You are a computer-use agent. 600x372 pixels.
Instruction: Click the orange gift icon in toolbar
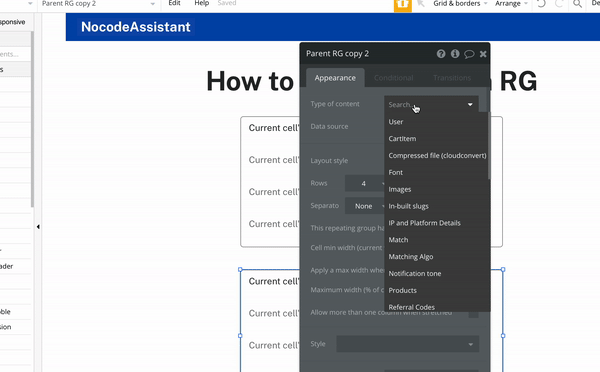click(x=403, y=5)
